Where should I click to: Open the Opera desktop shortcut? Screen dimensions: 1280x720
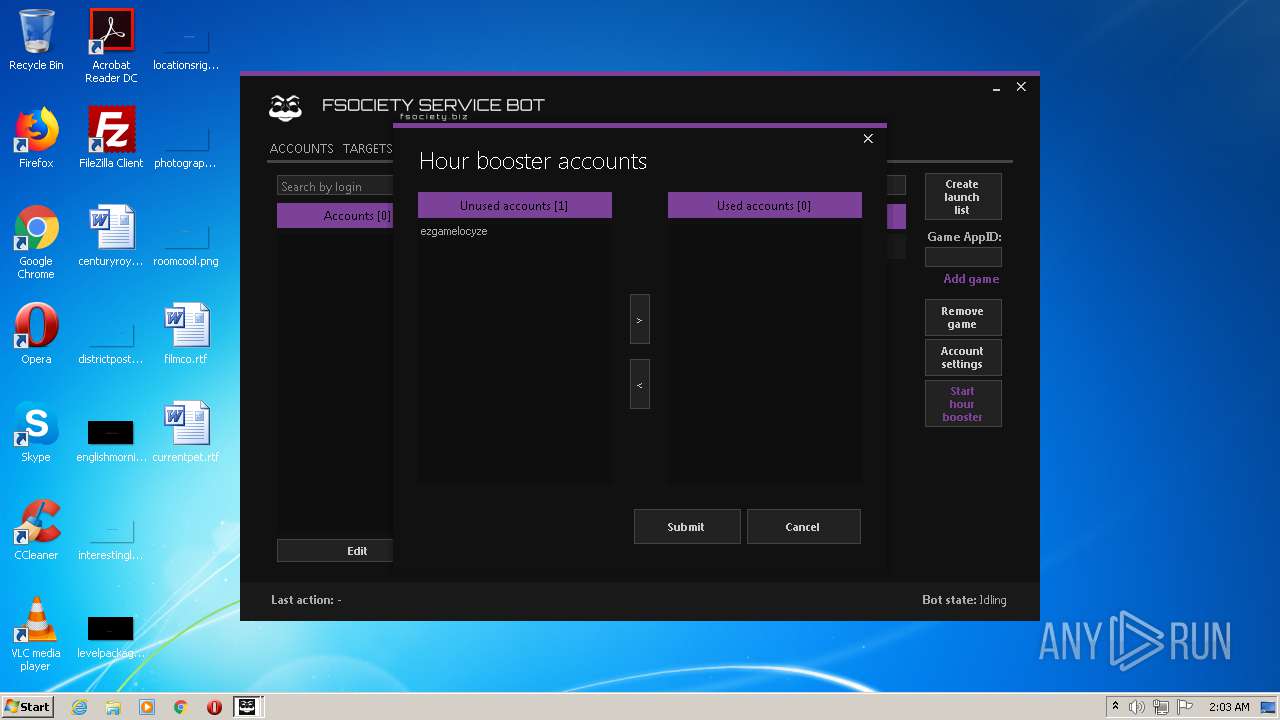[x=36, y=334]
